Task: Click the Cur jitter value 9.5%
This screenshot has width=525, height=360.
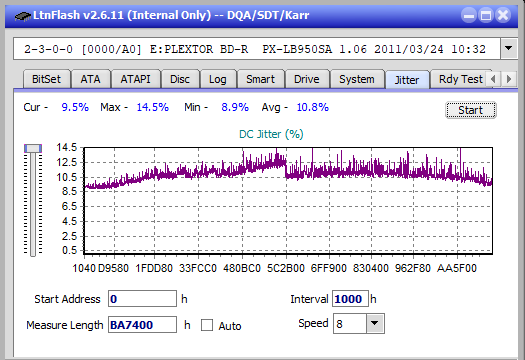Action: [x=75, y=107]
